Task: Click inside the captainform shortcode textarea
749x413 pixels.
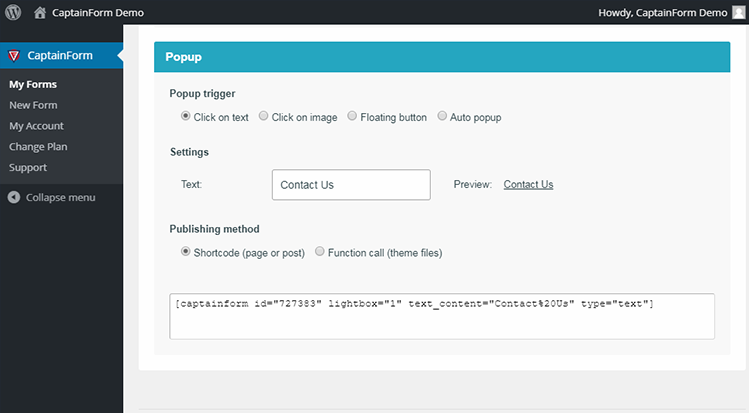Action: (442, 317)
